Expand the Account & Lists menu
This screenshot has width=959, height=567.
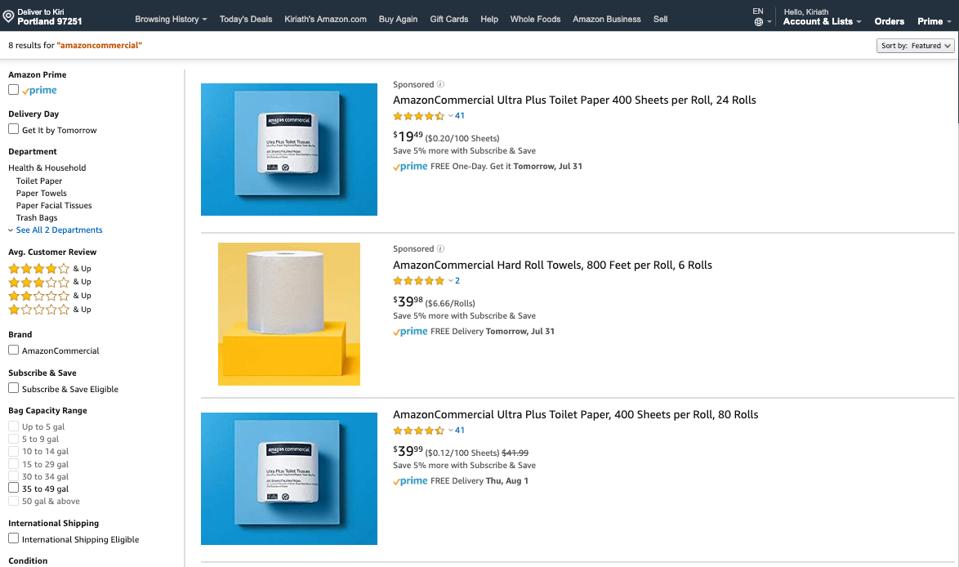tap(821, 21)
